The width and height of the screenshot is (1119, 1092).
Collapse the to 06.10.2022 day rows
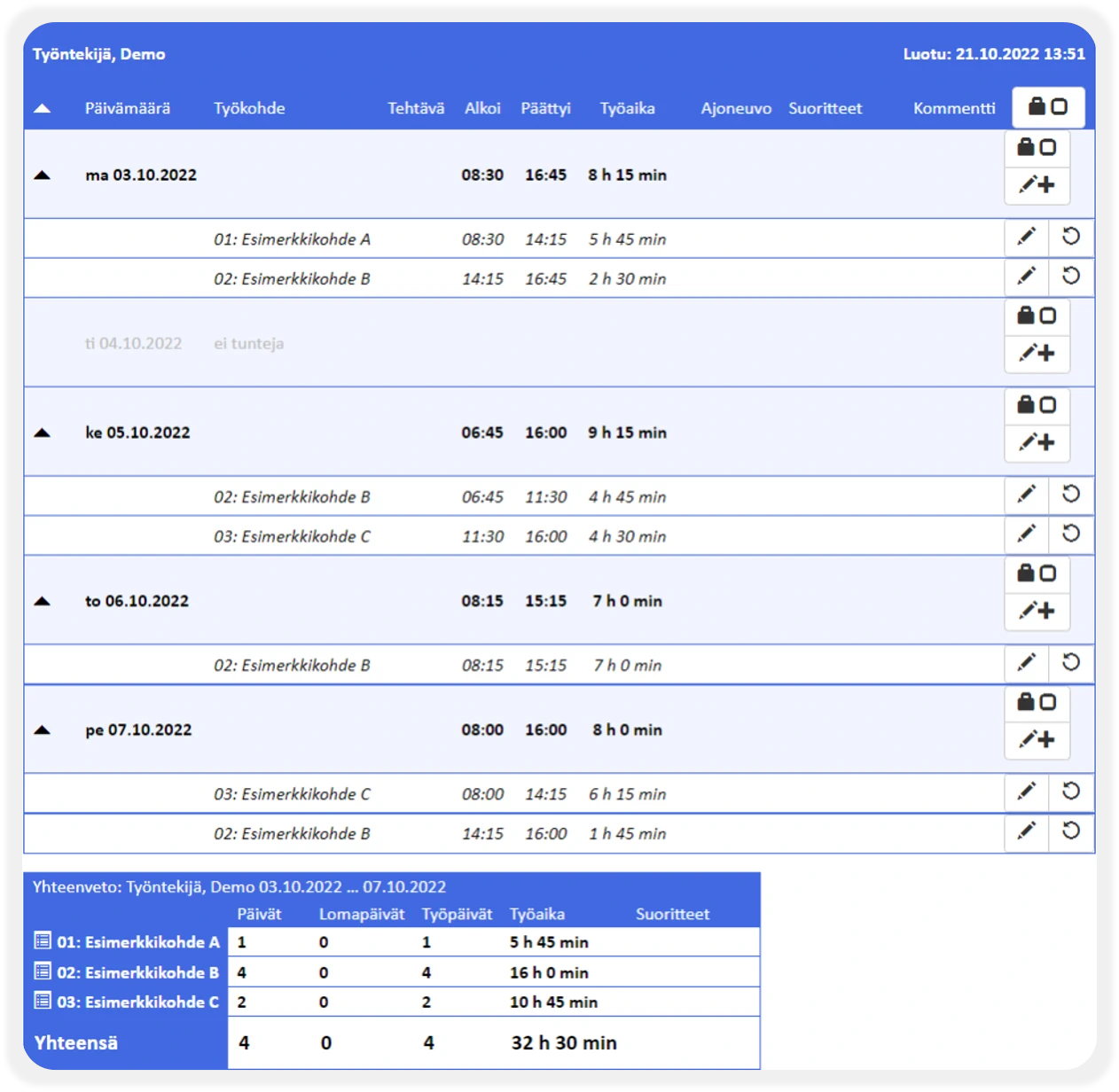click(x=42, y=601)
